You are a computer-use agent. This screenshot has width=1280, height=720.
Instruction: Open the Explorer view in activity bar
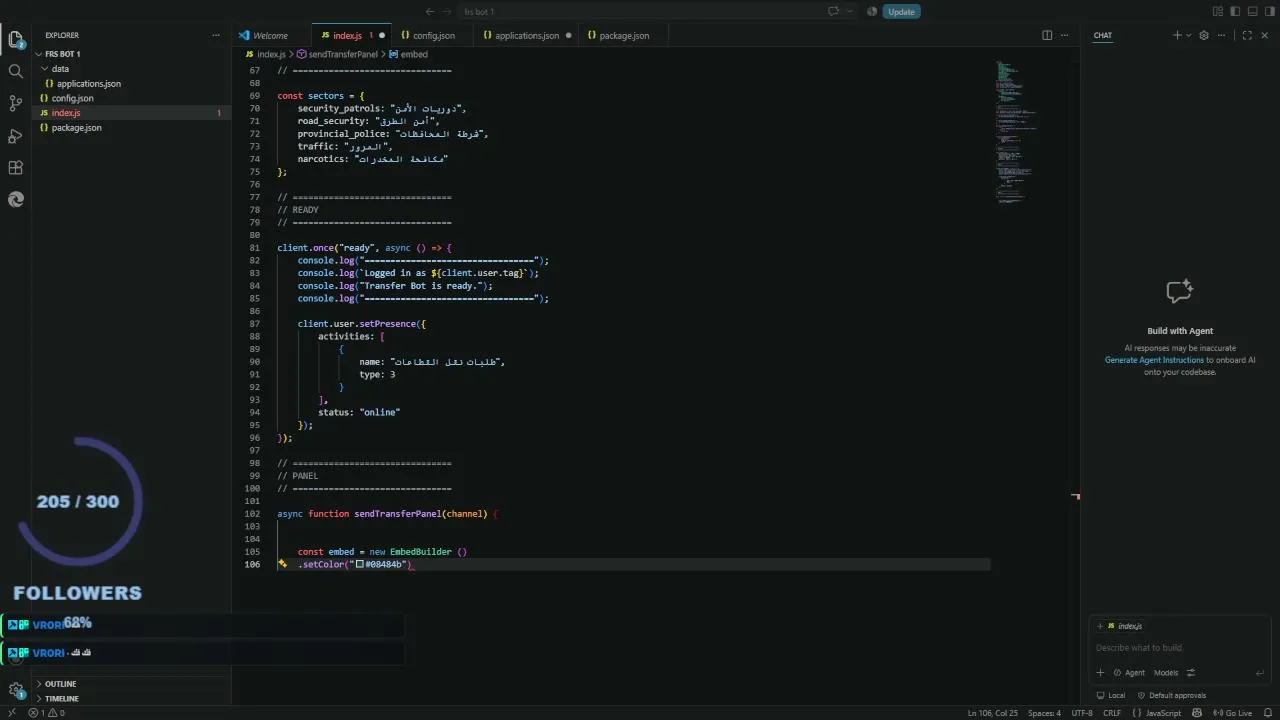pyautogui.click(x=16, y=40)
